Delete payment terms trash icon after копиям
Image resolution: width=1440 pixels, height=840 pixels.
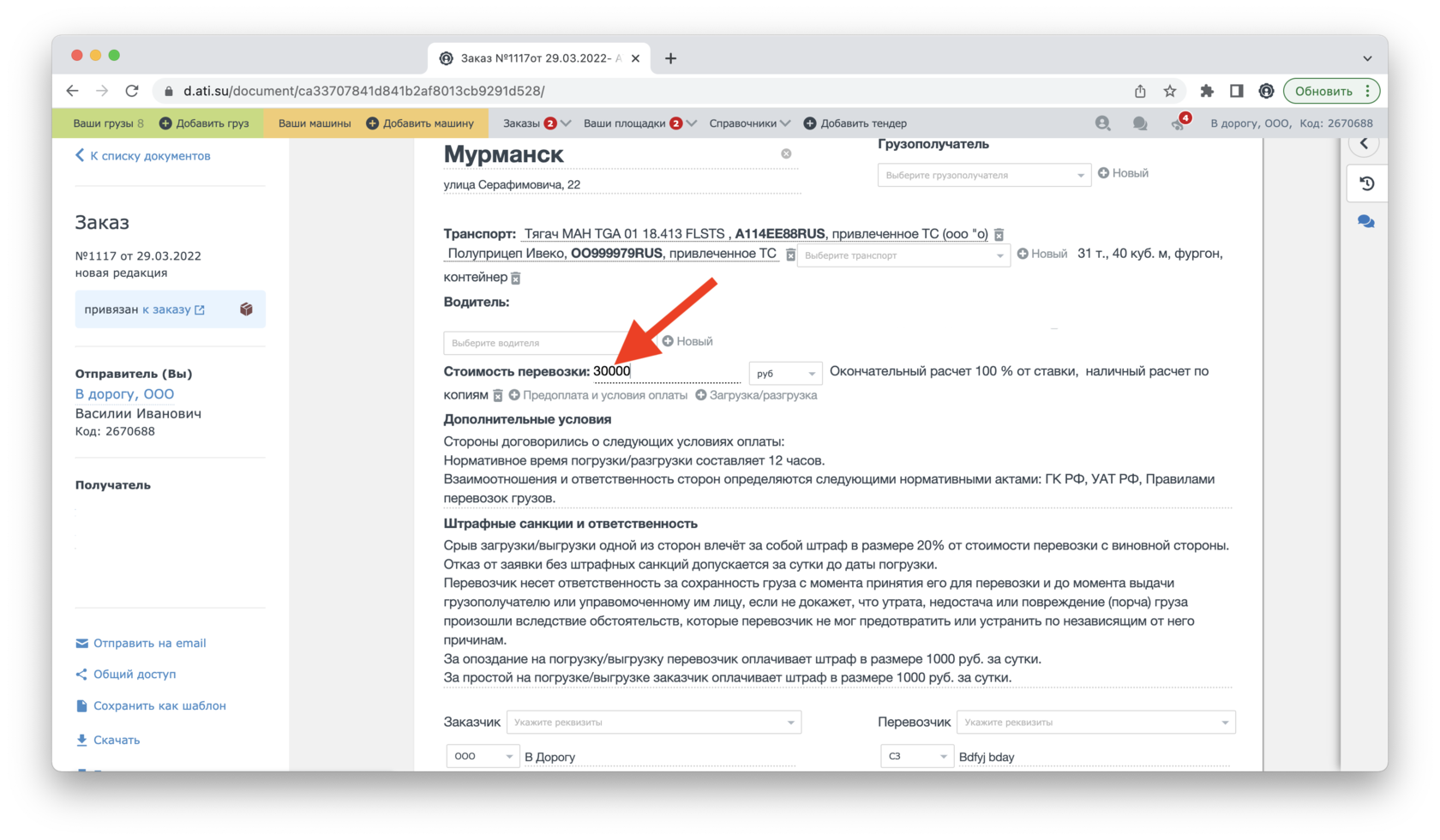[x=497, y=395]
